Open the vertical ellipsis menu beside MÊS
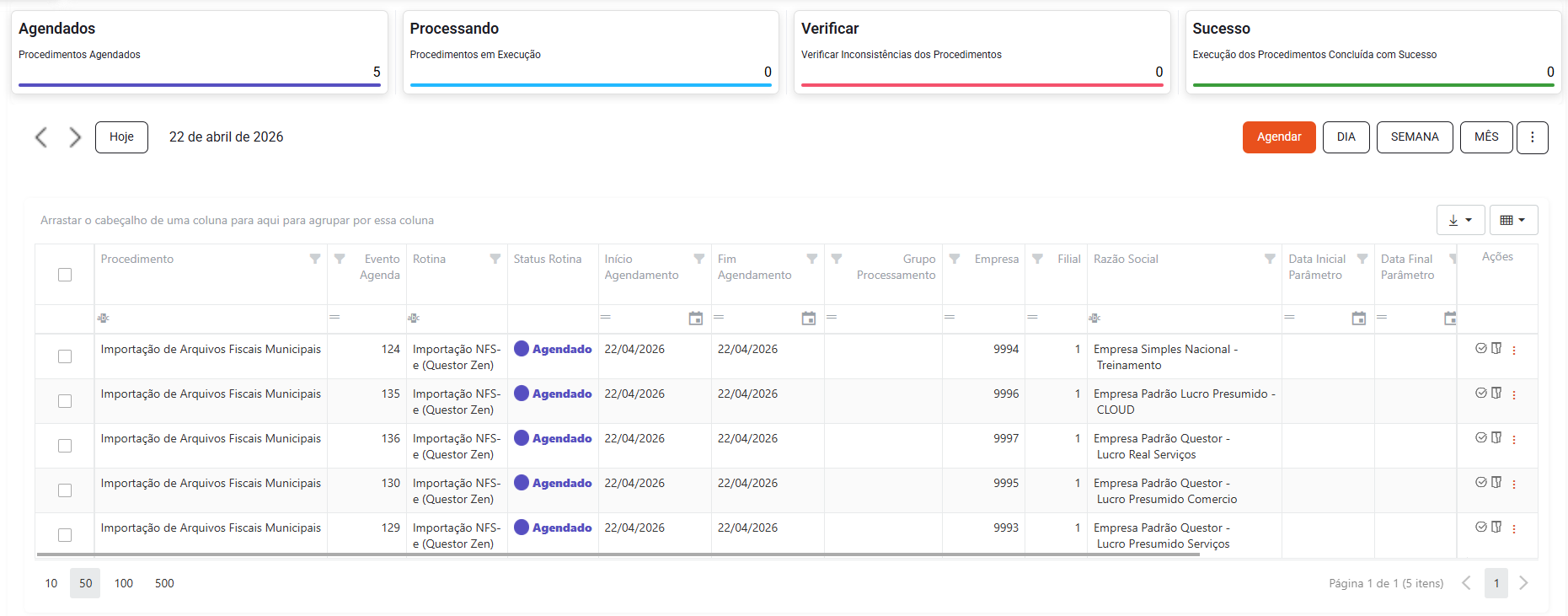 point(1532,137)
